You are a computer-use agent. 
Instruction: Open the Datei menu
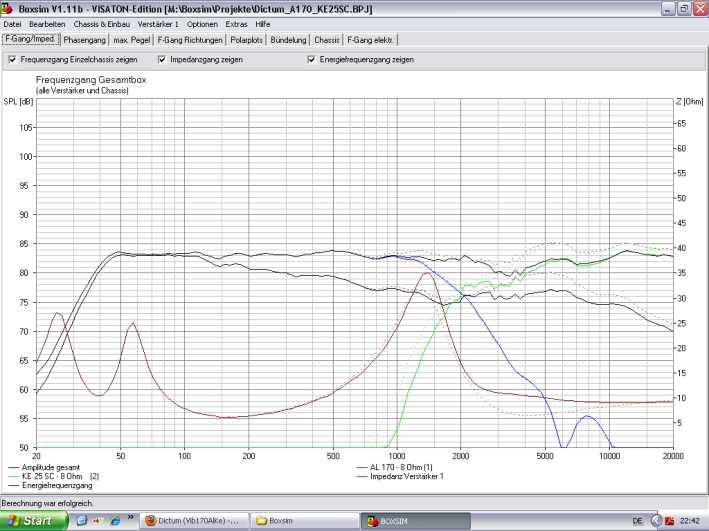point(13,23)
